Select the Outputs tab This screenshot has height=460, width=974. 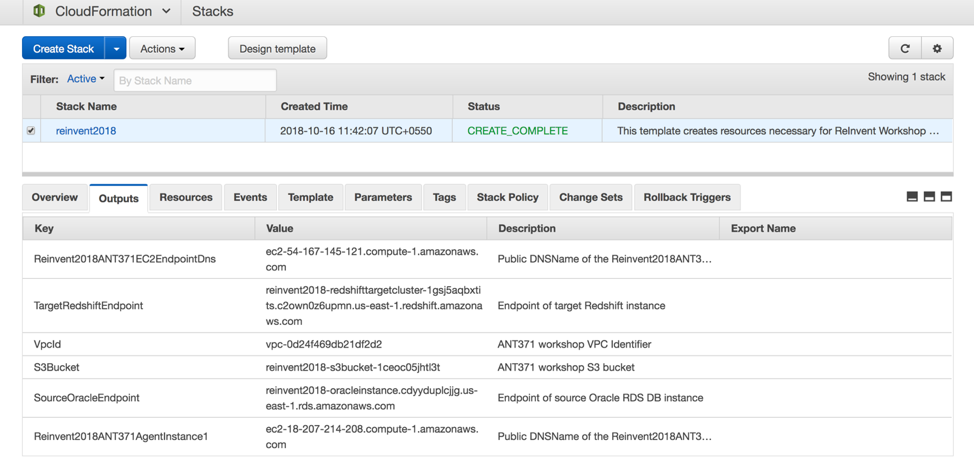pyautogui.click(x=119, y=199)
